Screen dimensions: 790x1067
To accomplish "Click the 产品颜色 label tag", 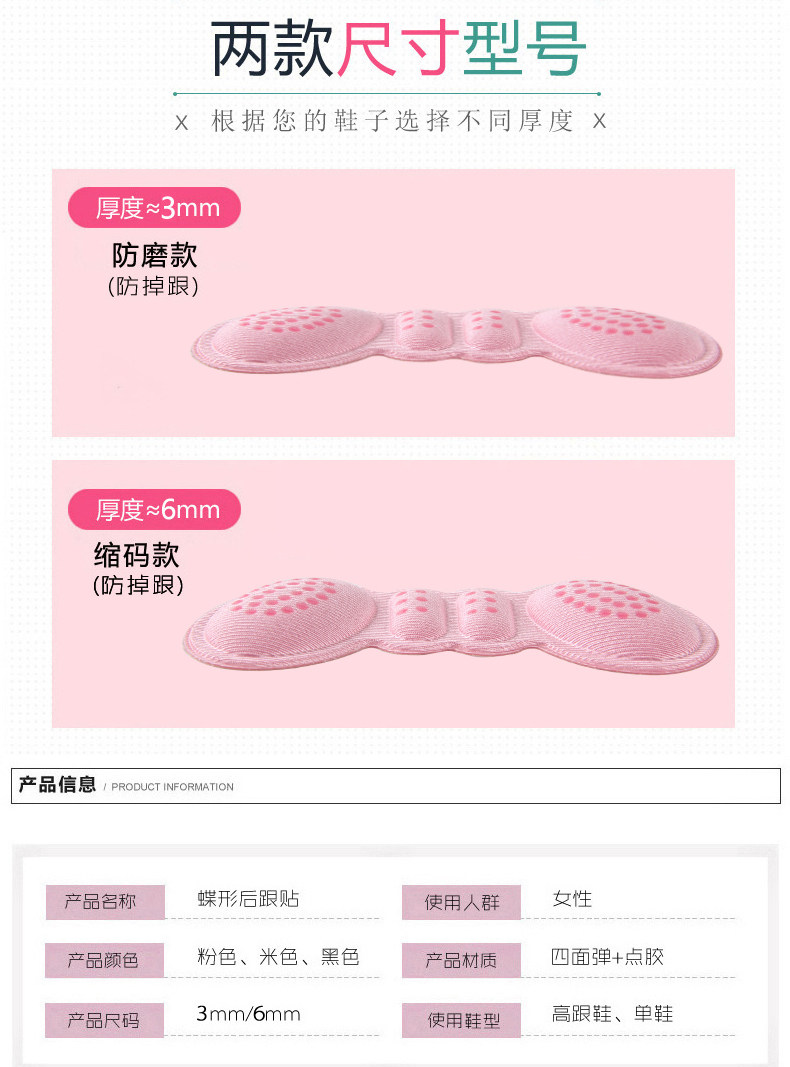I will point(105,961).
